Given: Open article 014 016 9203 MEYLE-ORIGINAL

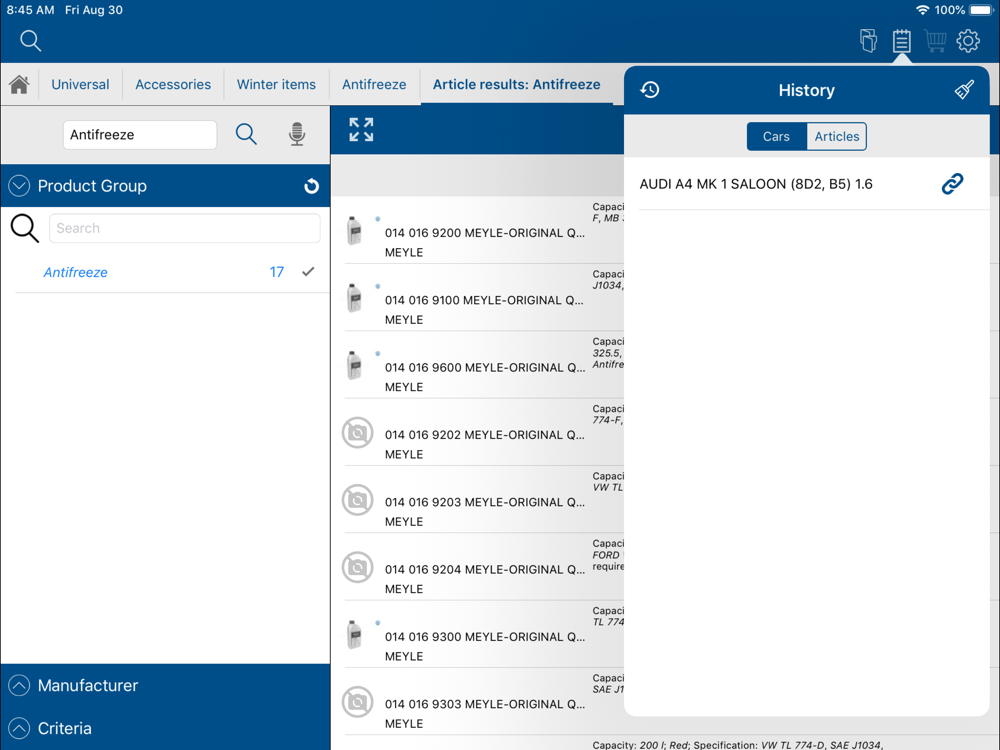Looking at the screenshot, I should (x=485, y=502).
